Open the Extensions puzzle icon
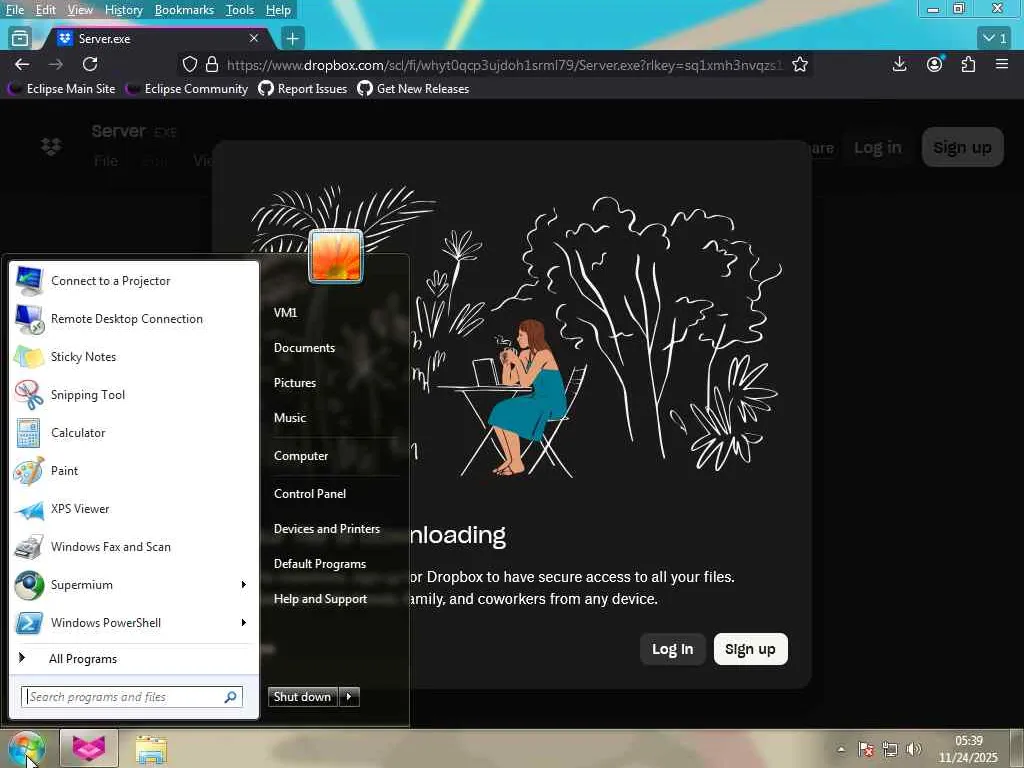Viewport: 1024px width, 768px height. point(968,64)
